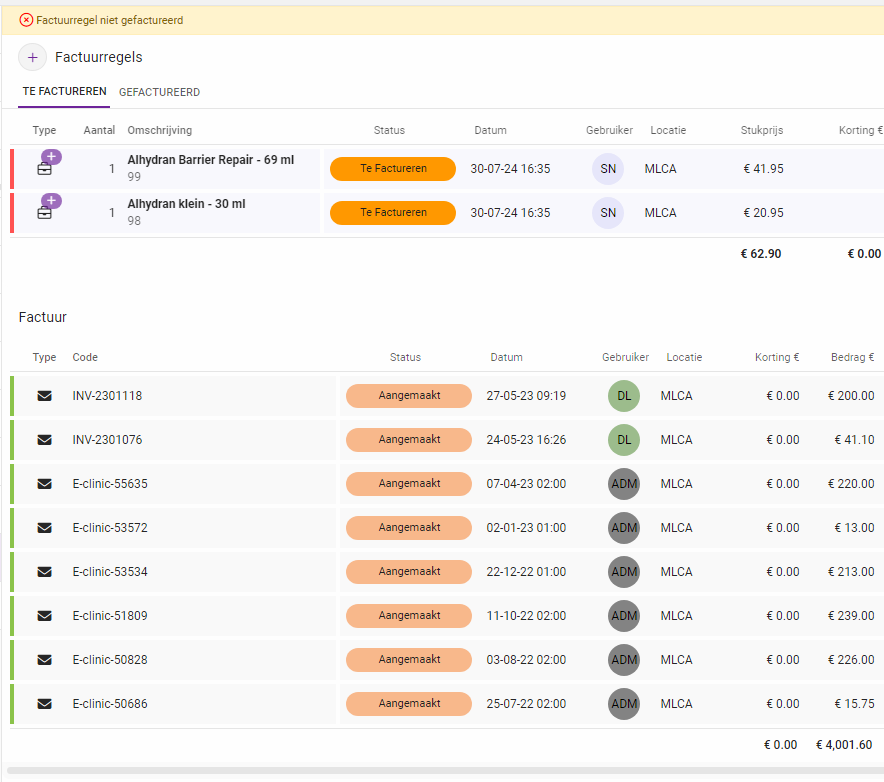Click error icon in the yellow warning banner
Viewport: 884px width, 782px height.
tap(26, 20)
